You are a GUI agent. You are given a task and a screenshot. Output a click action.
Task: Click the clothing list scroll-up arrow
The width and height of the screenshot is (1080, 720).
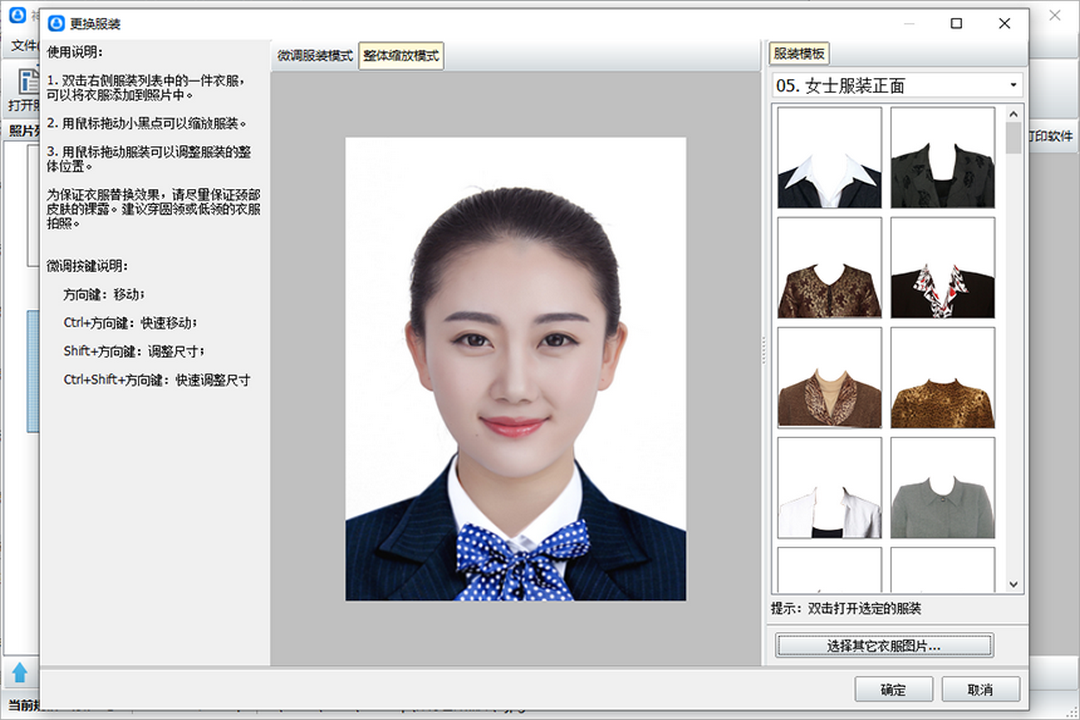coord(1013,114)
